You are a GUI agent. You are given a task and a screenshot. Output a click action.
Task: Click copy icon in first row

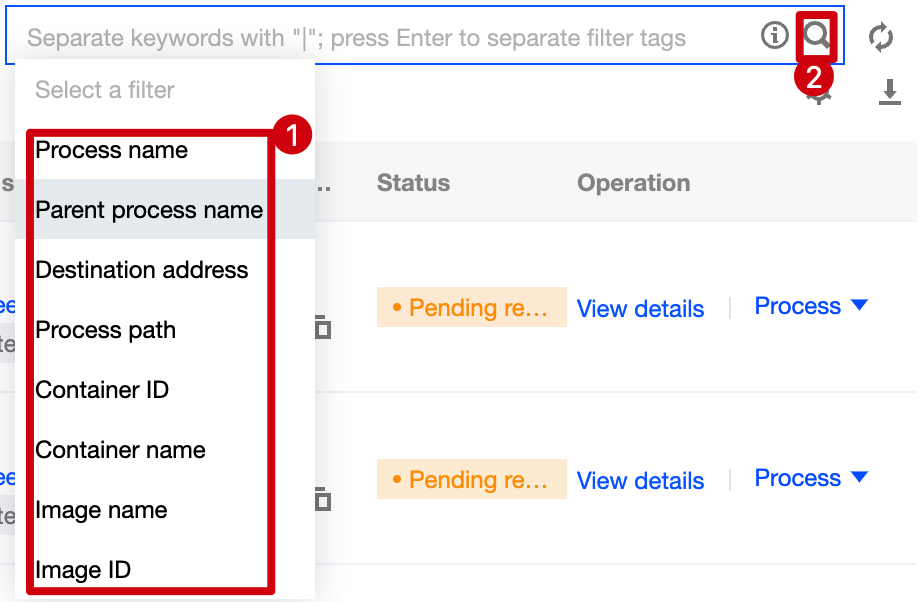click(322, 326)
